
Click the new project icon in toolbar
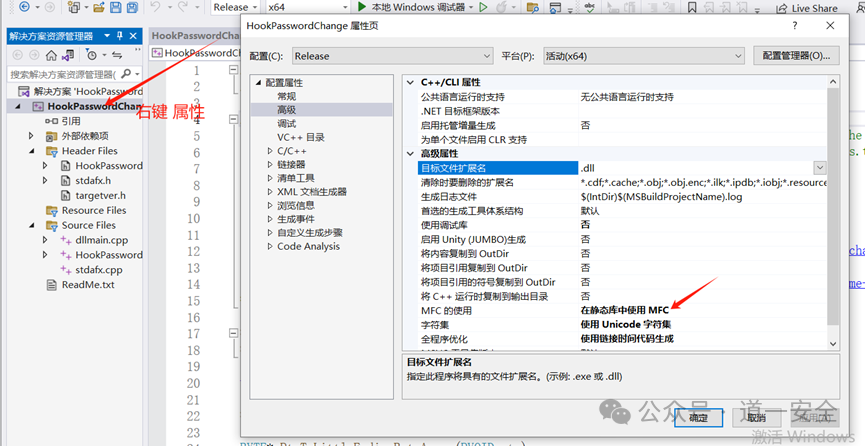click(x=73, y=7)
